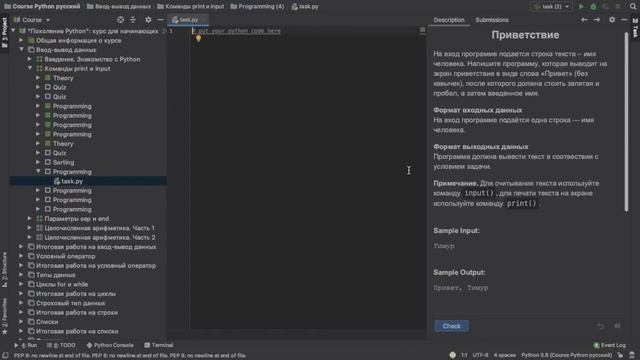Click the locate-current-file target icon in Course panel
This screenshot has width=640, height=360.
click(120, 20)
